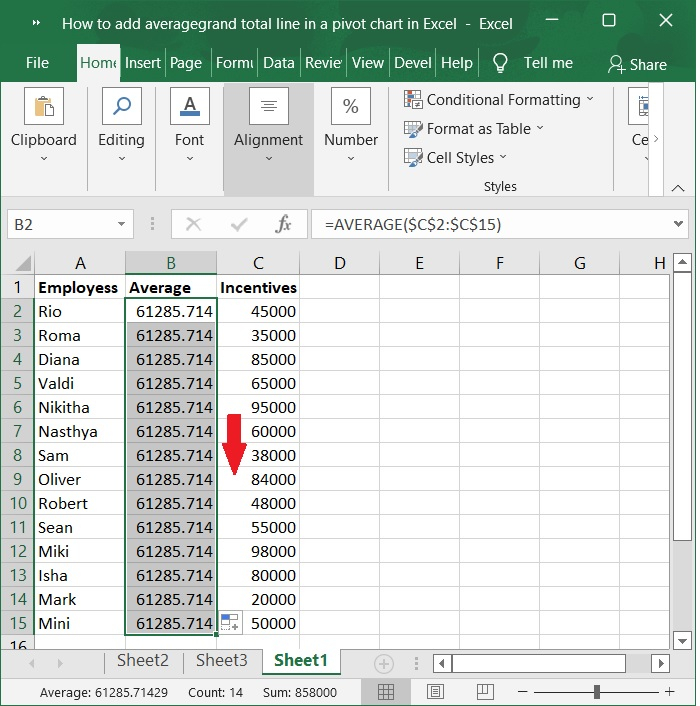Switch to Page Break Preview view
Image resolution: width=700 pixels, height=706 pixels.
pyautogui.click(x=484, y=692)
